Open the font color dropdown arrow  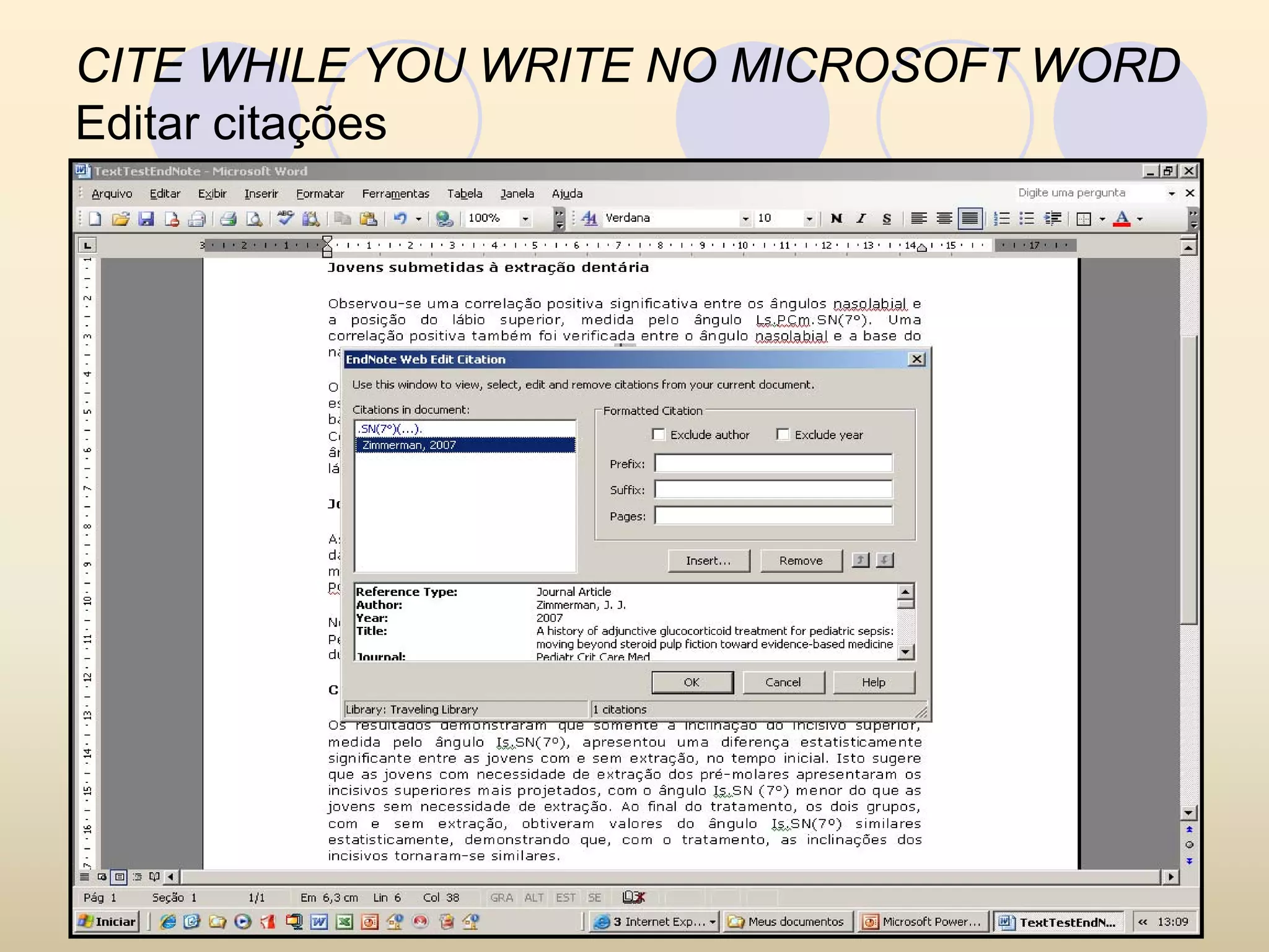click(1140, 219)
